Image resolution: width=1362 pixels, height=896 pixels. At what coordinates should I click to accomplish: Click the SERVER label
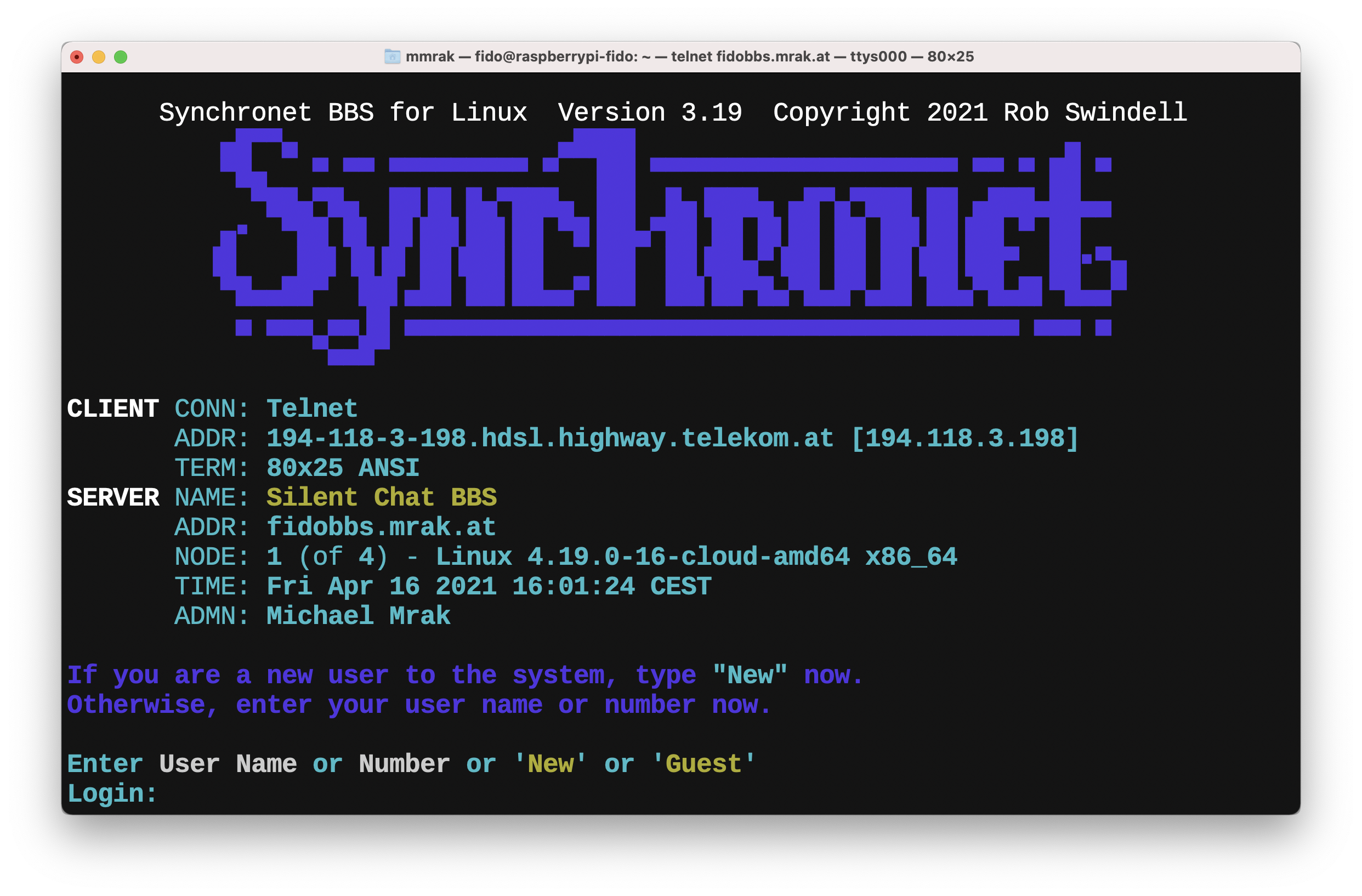[113, 497]
